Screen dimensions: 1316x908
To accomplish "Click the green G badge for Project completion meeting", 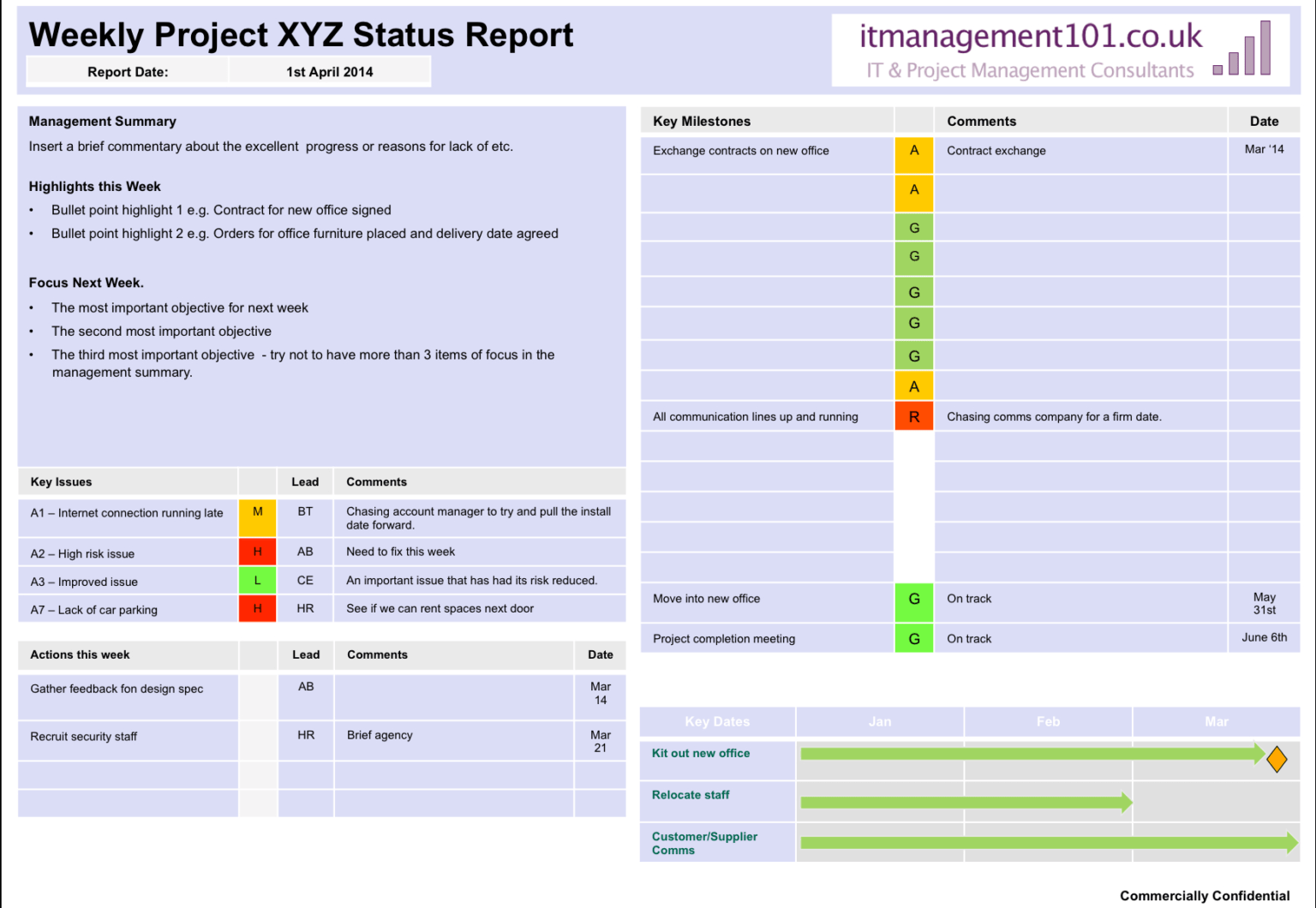I will click(913, 638).
